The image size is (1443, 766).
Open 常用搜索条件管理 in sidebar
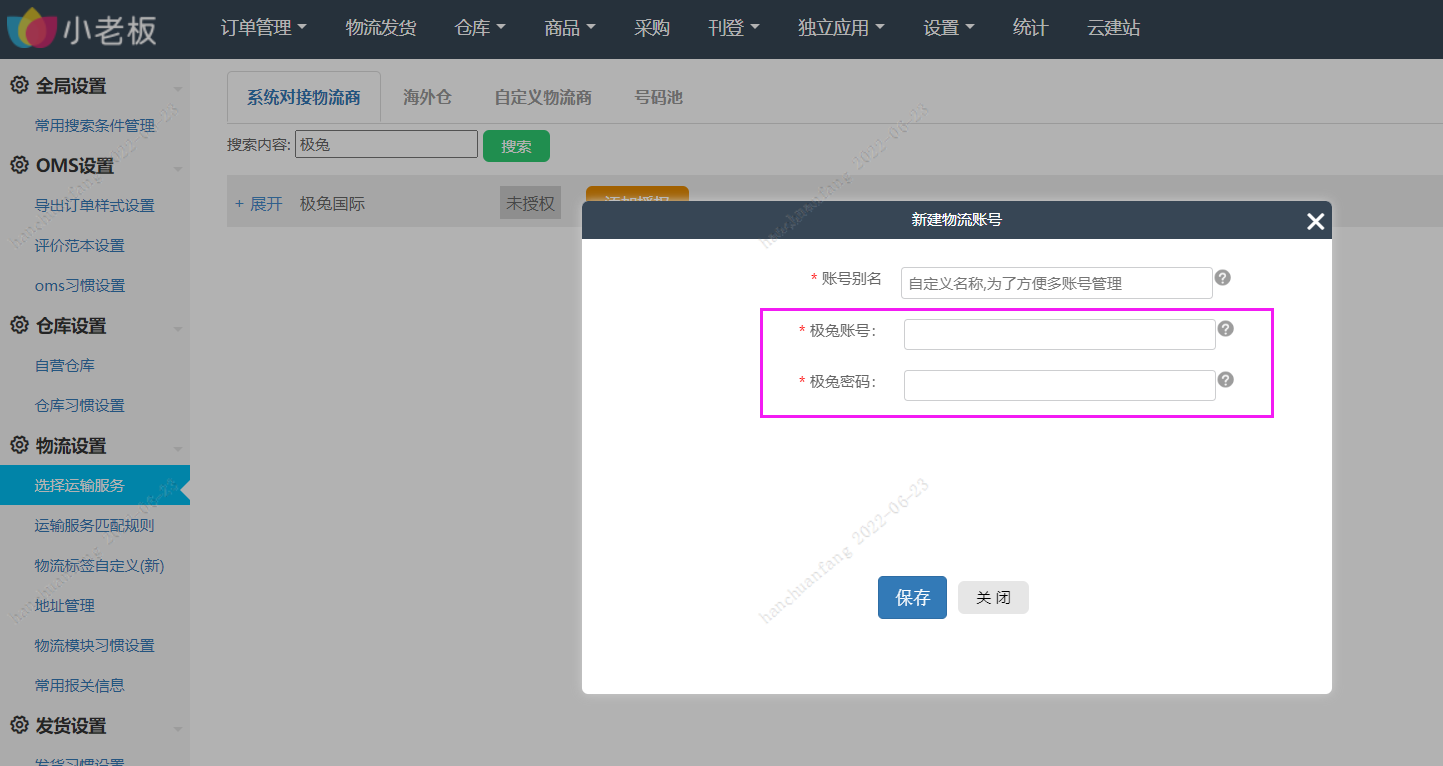[x=95, y=125]
